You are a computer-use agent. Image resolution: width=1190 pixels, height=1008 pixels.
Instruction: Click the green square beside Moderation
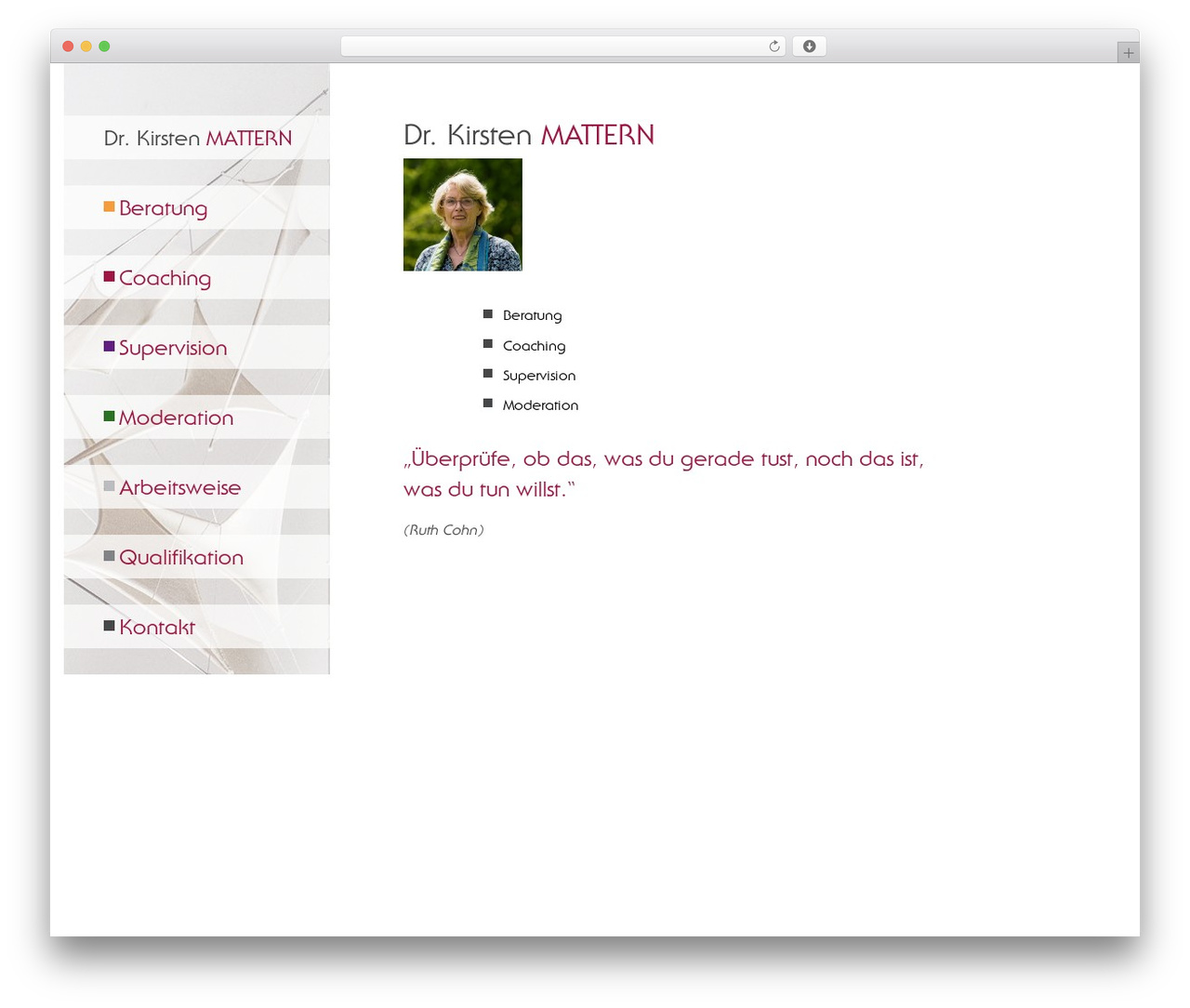click(109, 416)
